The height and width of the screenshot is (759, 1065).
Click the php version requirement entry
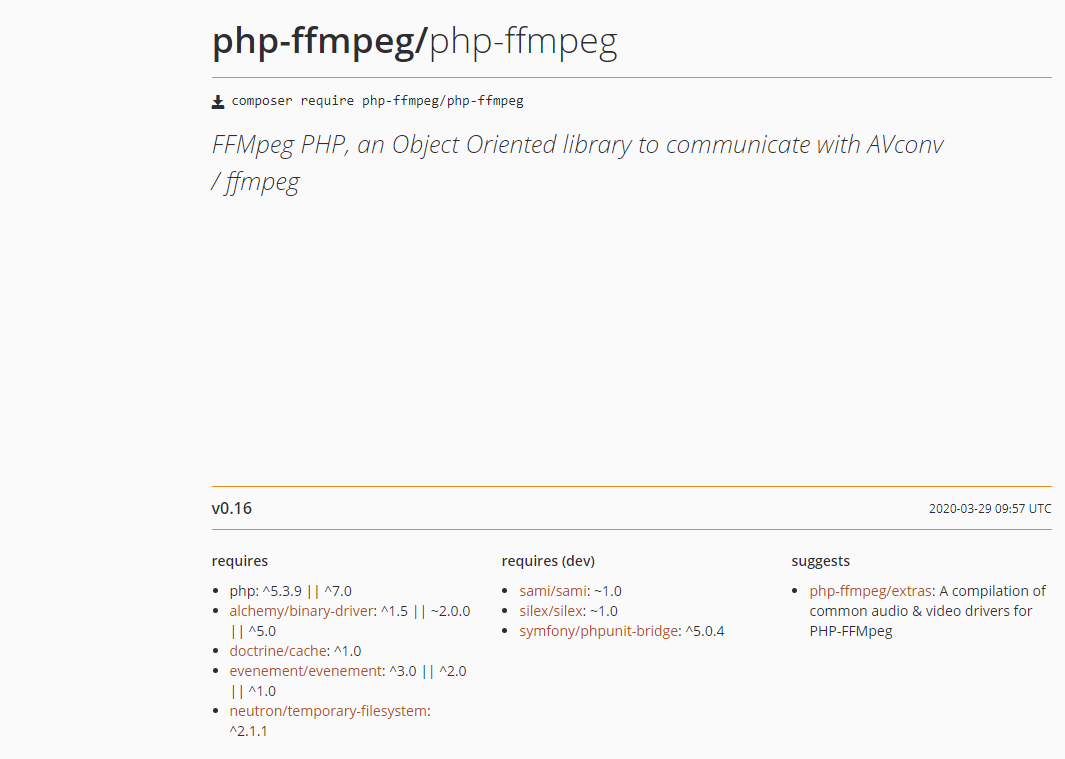tap(291, 591)
